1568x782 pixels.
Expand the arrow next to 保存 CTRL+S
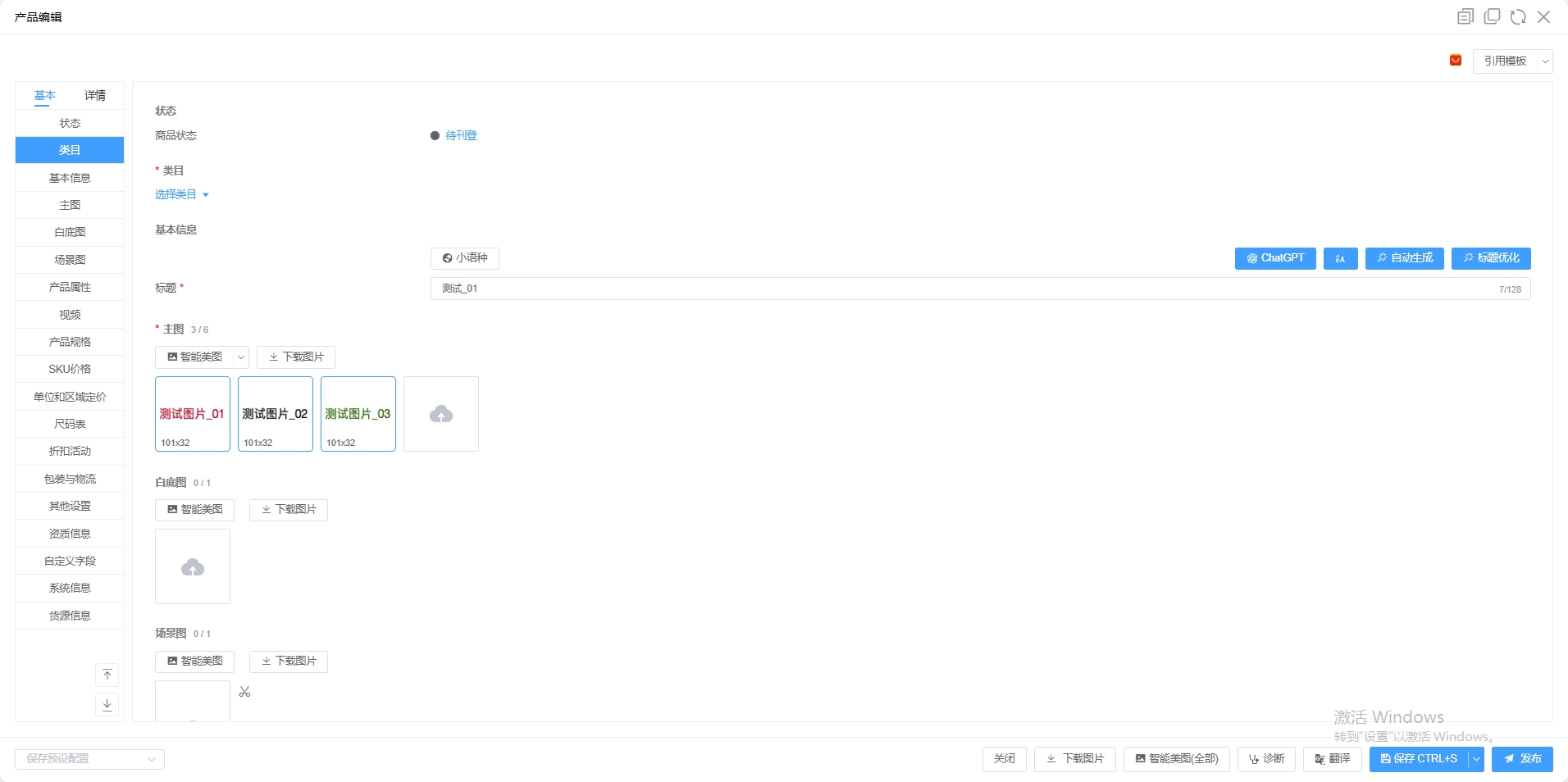click(1476, 759)
